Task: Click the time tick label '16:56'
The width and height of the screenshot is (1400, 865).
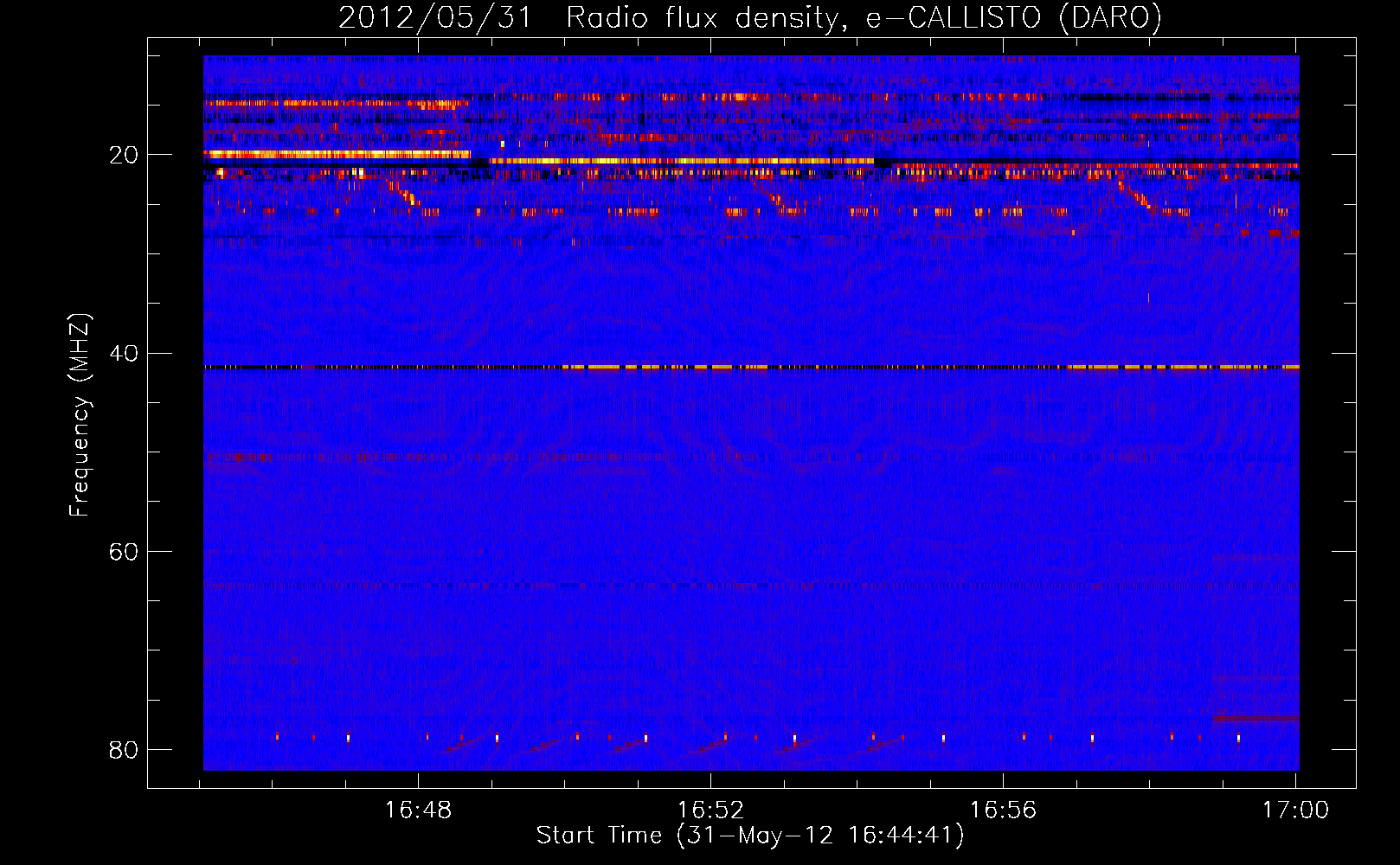Action: 1004,811
